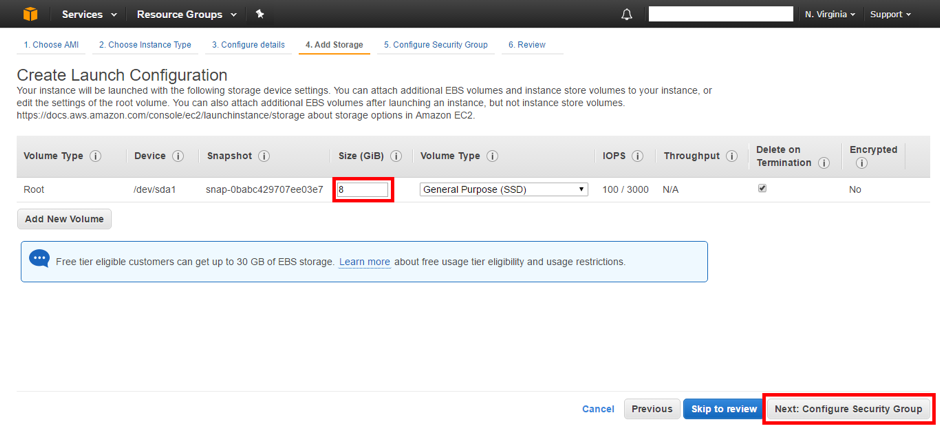940x429 pixels.
Task: Click the Add New Volume button
Action: [x=64, y=219]
